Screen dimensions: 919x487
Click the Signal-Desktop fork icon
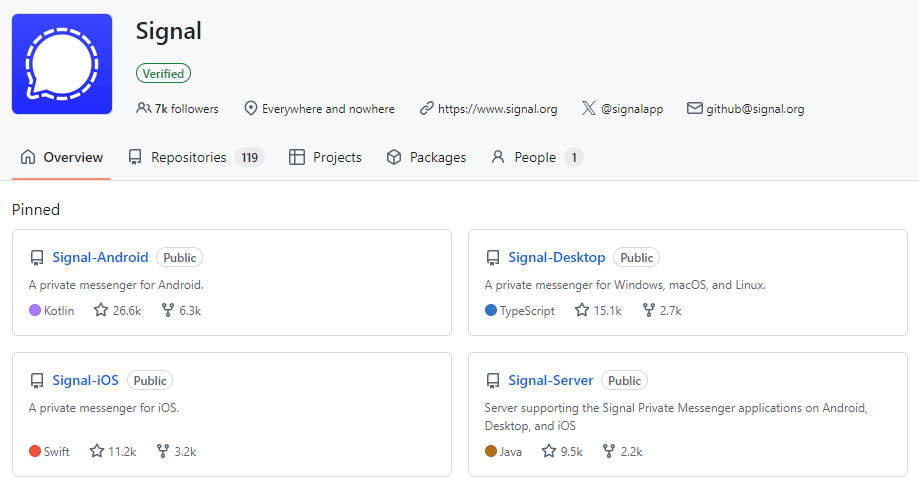648,310
